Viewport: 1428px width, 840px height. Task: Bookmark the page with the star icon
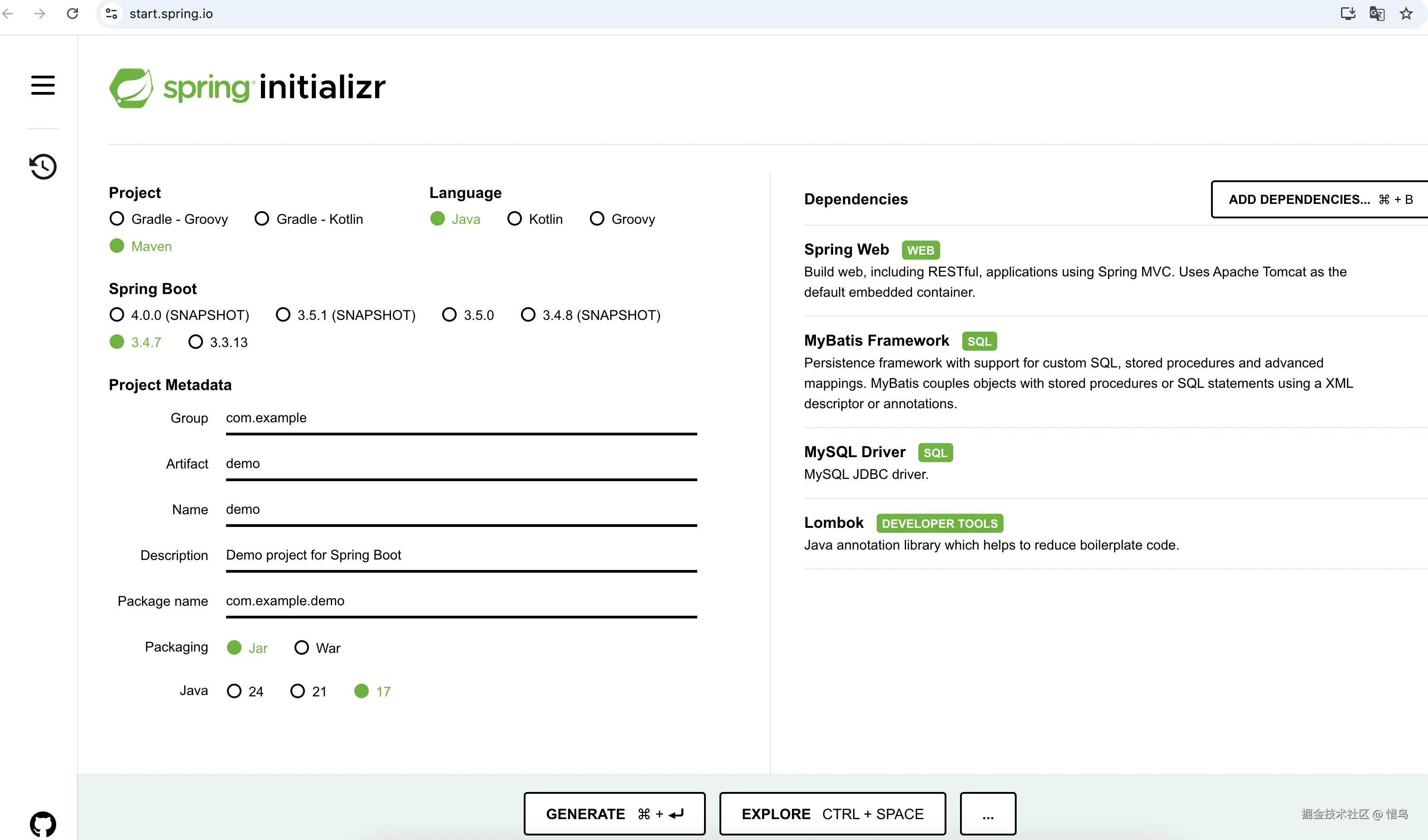tap(1406, 14)
